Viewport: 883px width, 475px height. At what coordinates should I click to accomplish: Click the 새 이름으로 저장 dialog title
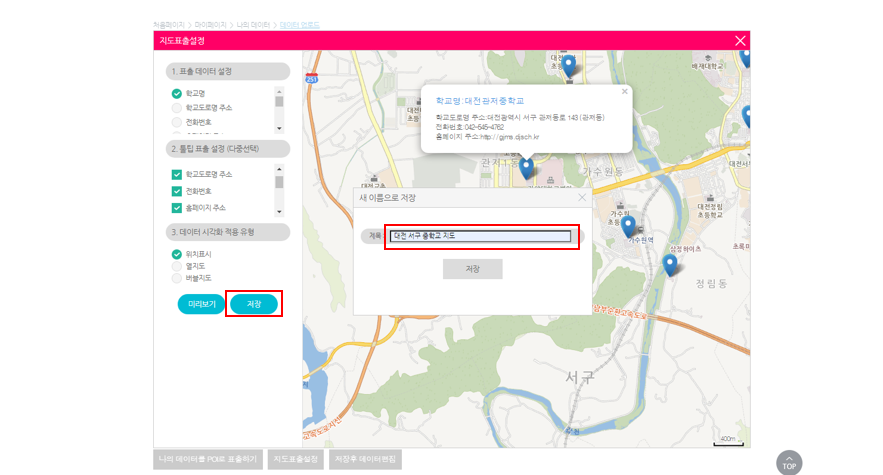click(x=387, y=198)
